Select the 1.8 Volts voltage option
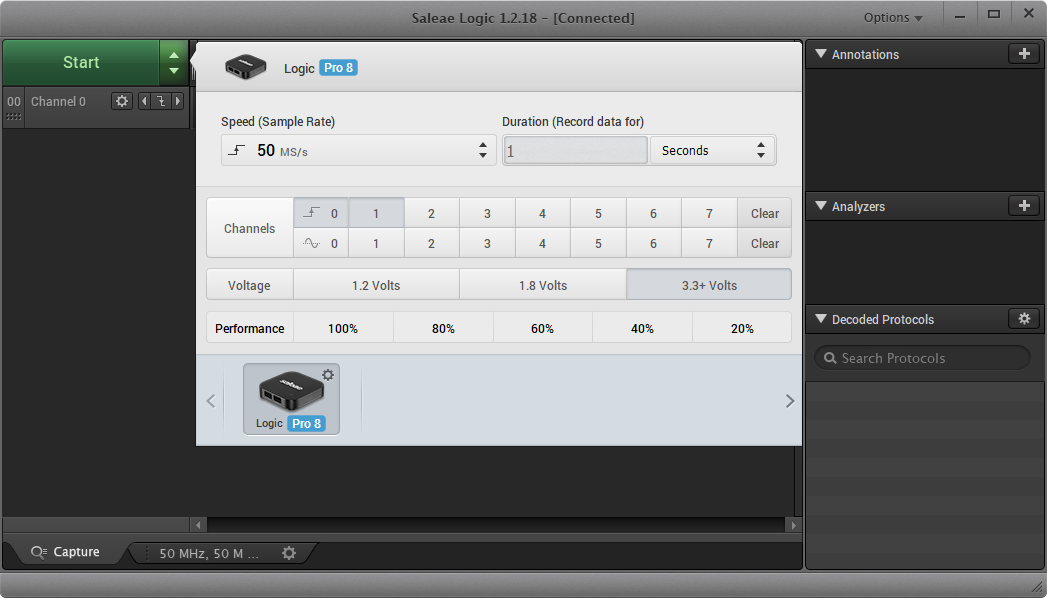The width and height of the screenshot is (1047, 598). pyautogui.click(x=542, y=285)
